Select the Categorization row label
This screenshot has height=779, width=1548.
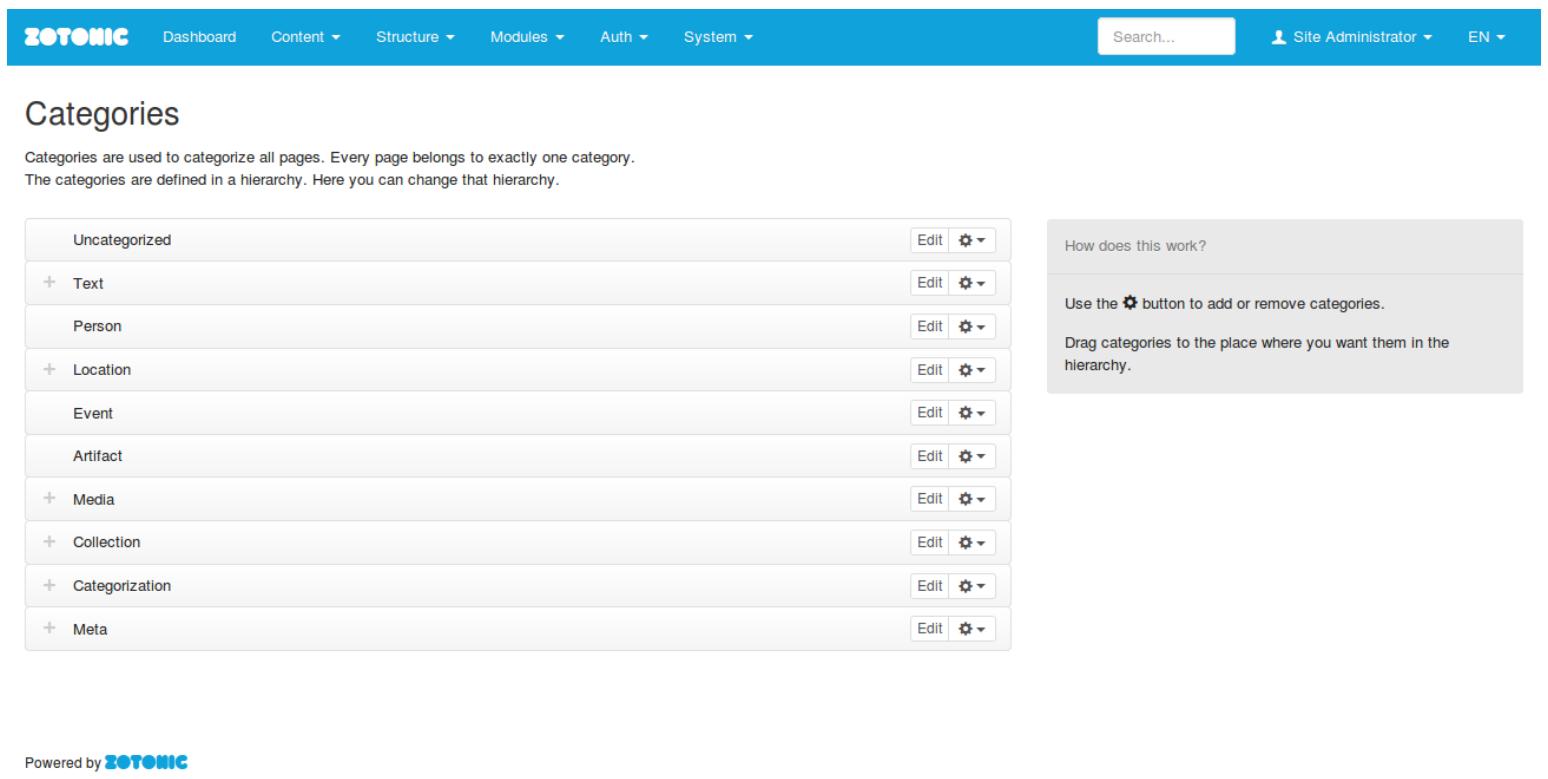click(x=122, y=586)
